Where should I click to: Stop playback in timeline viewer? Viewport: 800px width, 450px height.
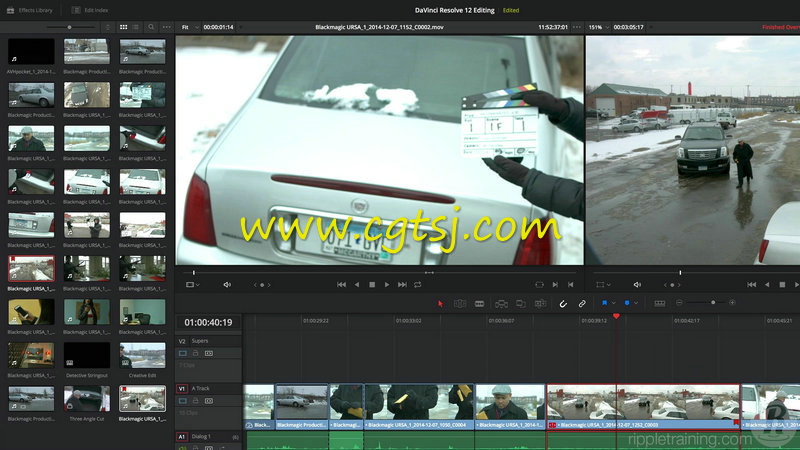click(x=782, y=285)
